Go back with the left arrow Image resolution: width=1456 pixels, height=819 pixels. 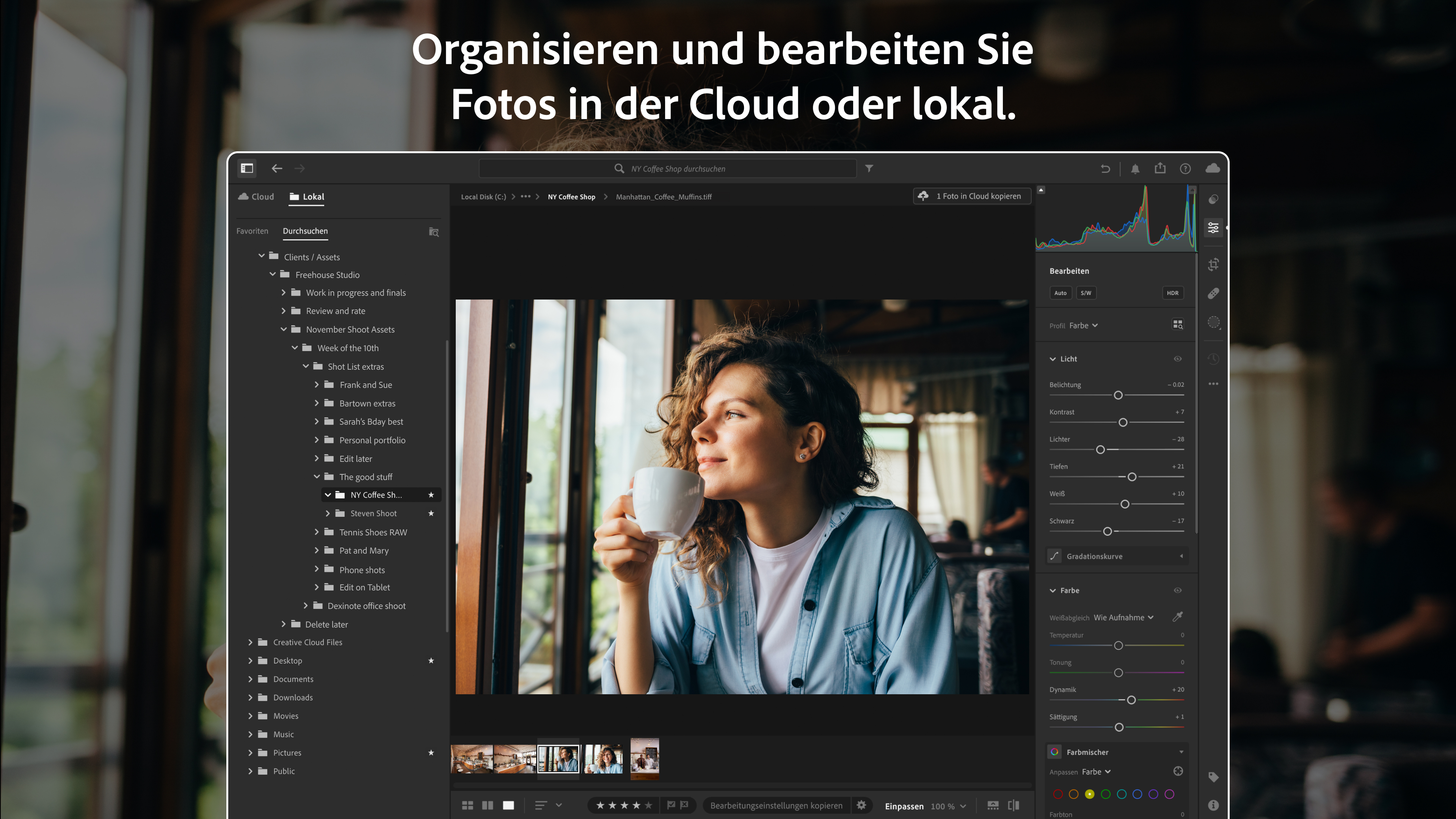point(277,168)
